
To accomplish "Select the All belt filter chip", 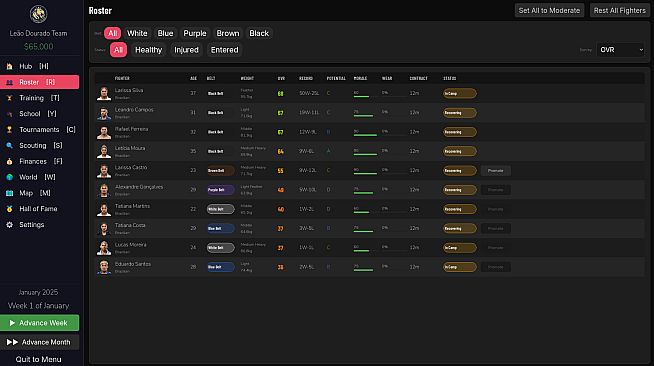I will tap(112, 33).
